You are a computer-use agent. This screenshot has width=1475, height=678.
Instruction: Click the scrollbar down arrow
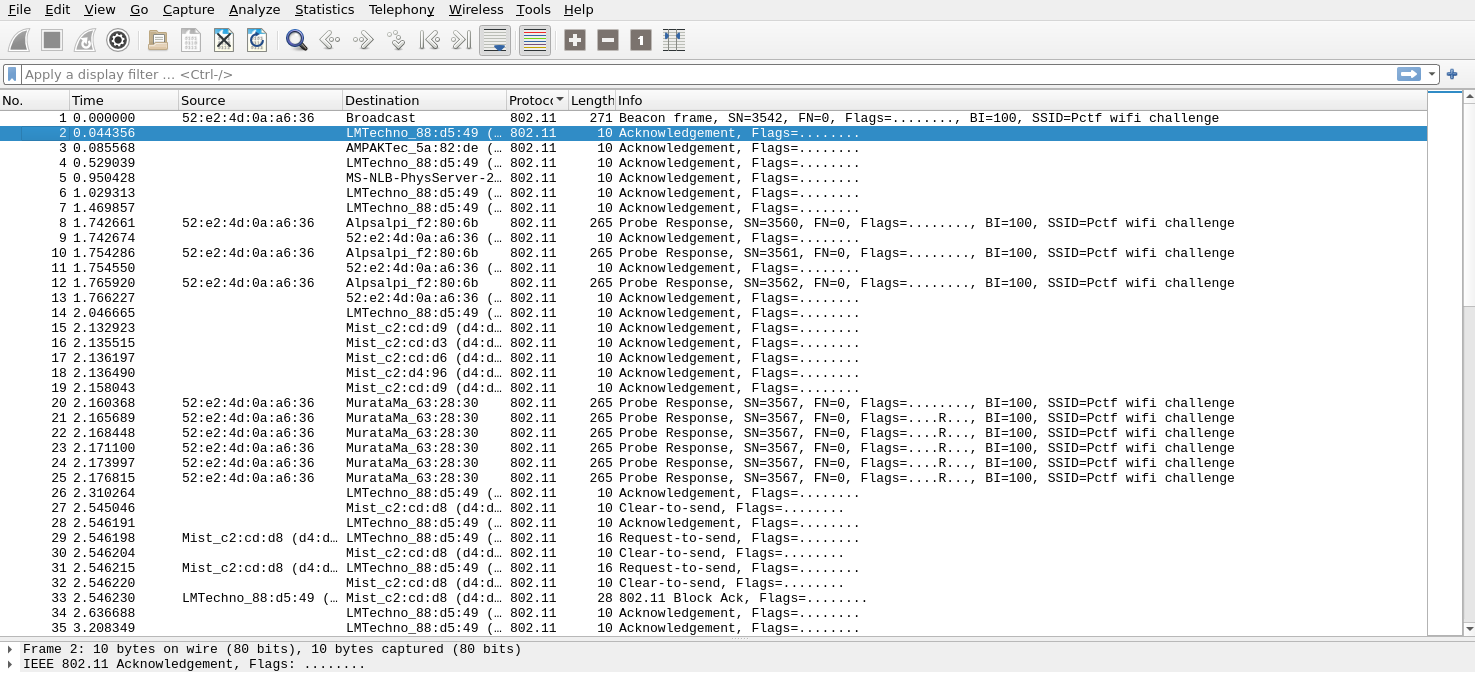[x=1468, y=628]
